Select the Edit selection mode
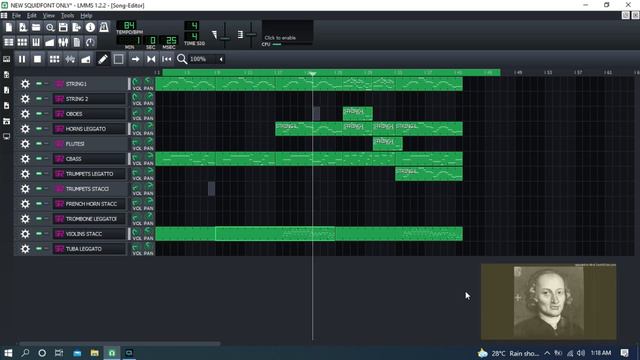The width and height of the screenshot is (640, 360). point(118,59)
